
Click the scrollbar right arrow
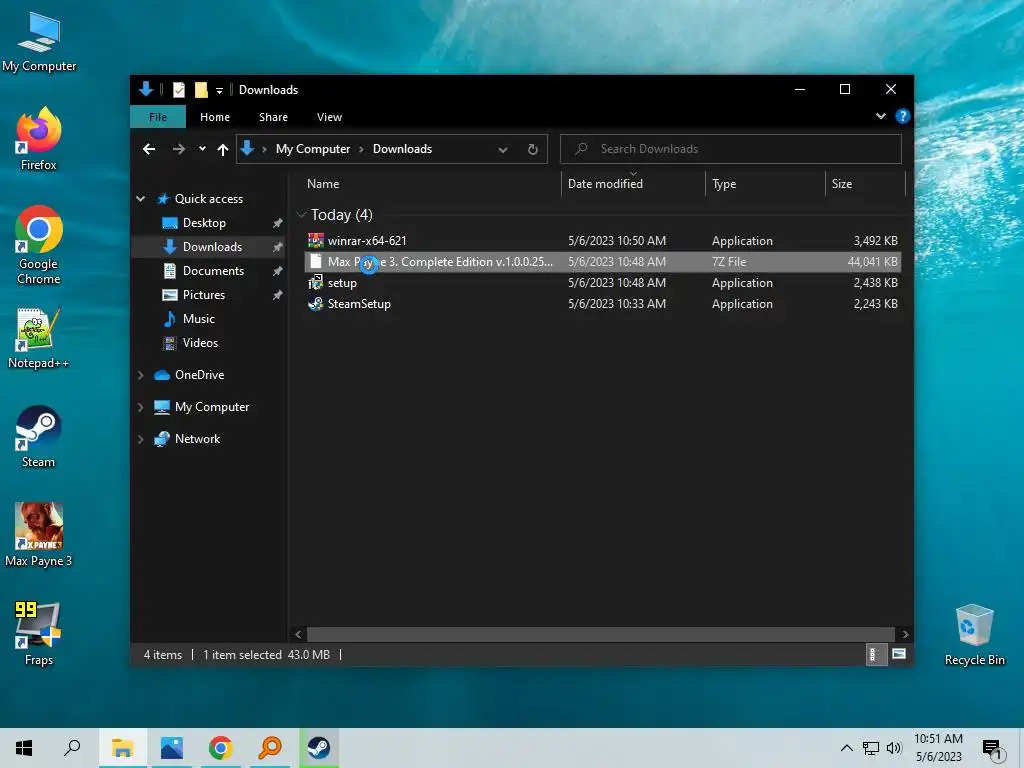point(905,634)
